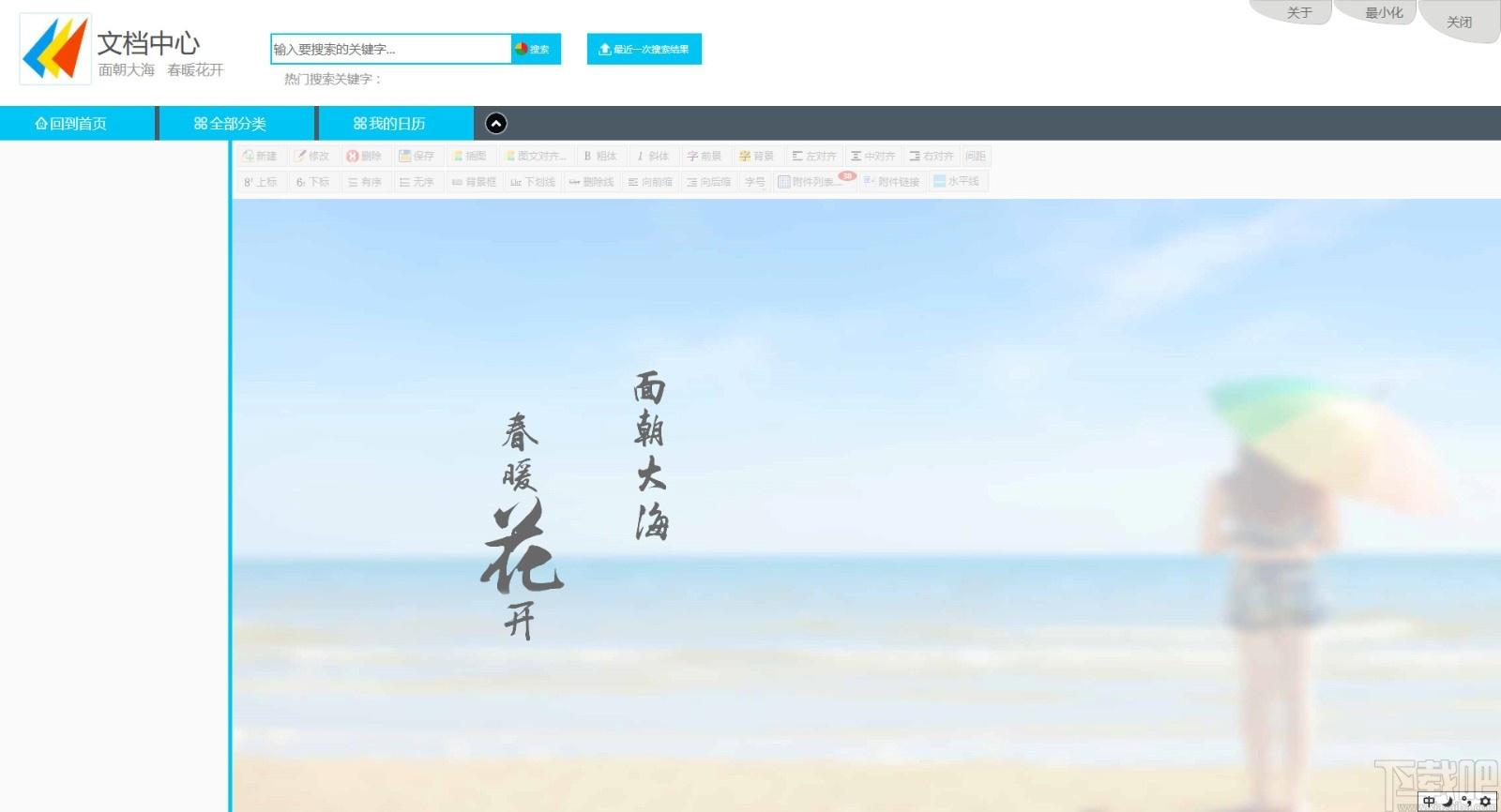Click 向后缩 increase indent

(708, 182)
